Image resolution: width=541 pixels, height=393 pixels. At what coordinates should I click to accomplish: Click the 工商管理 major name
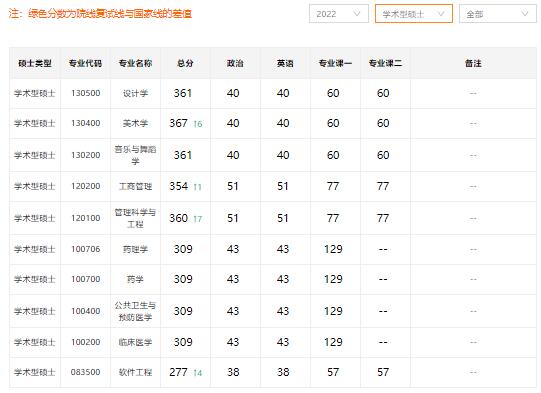[x=135, y=186]
